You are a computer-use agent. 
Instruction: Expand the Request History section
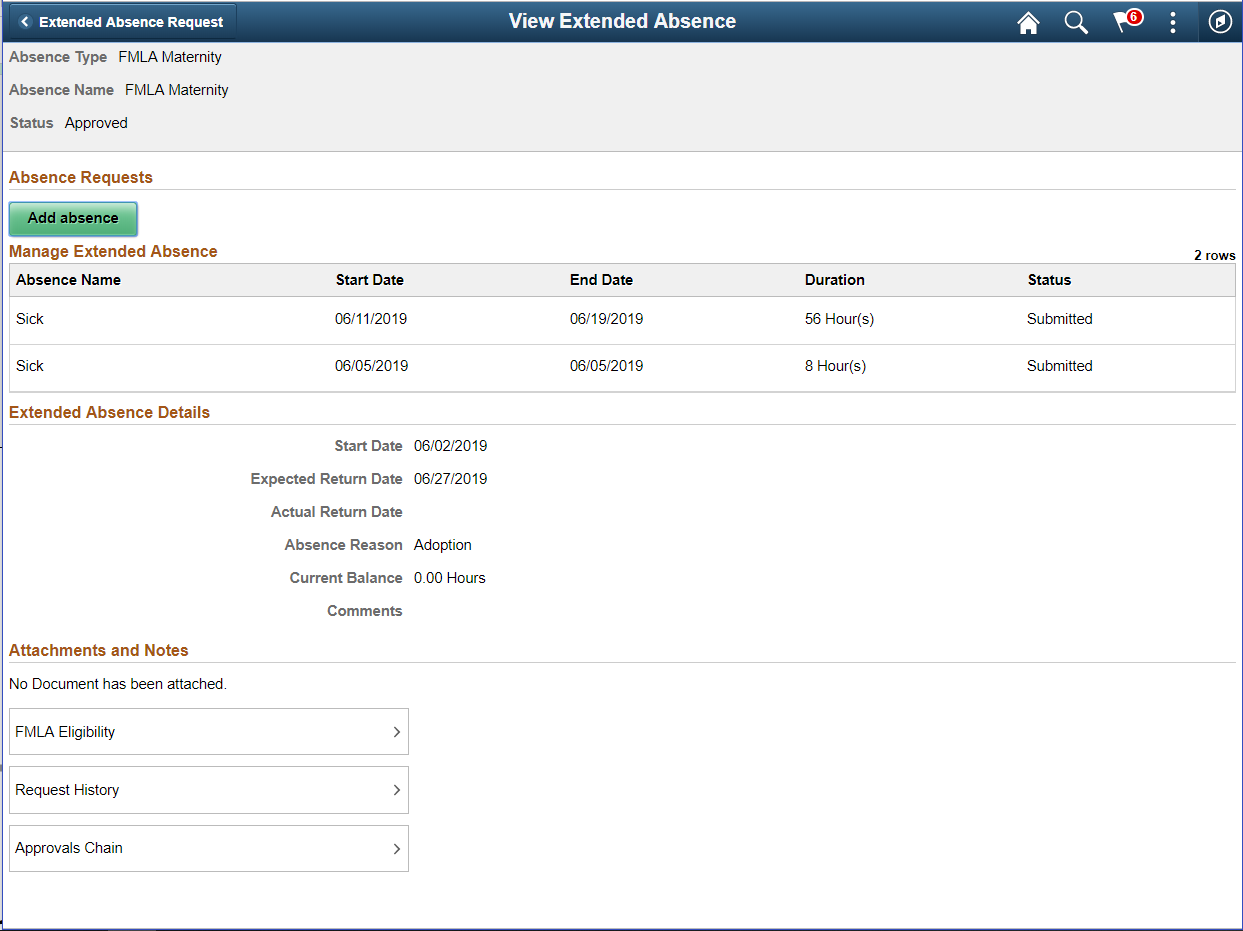[209, 790]
